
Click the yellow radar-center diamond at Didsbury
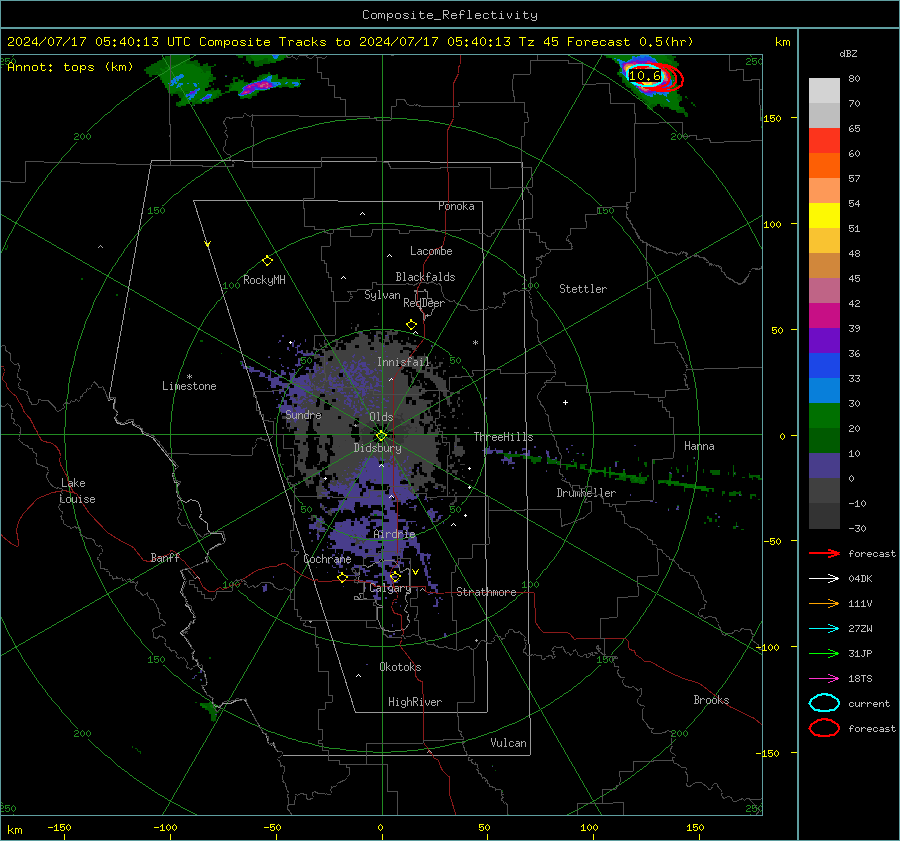point(381,436)
